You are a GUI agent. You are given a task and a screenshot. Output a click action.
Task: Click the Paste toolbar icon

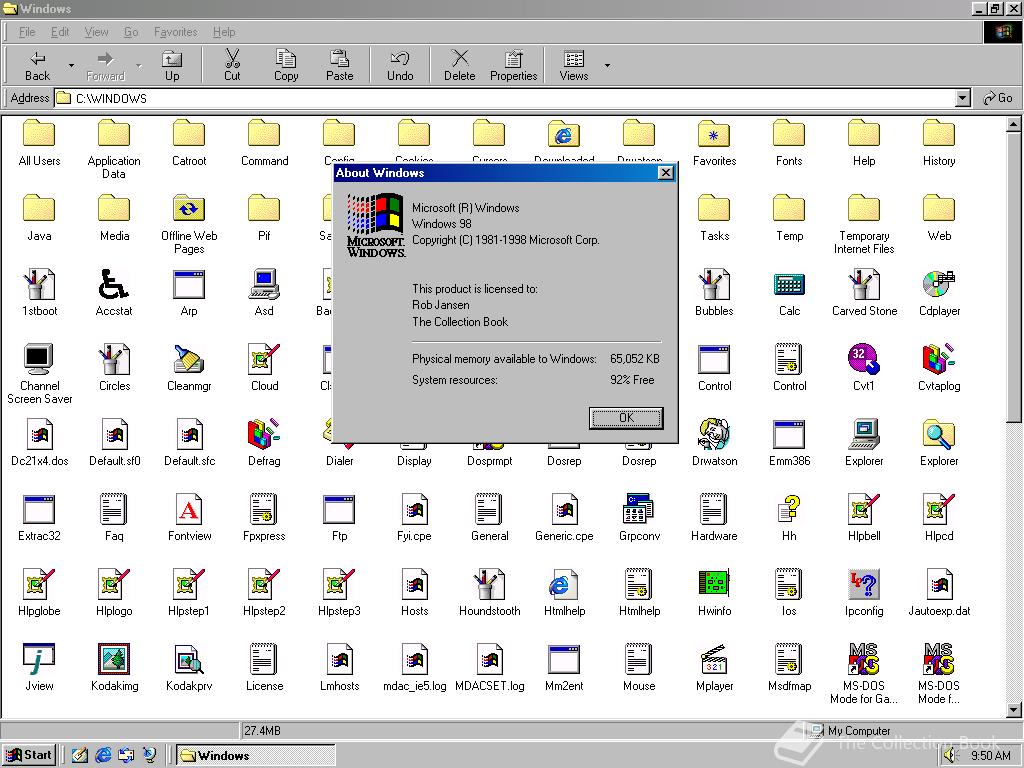point(339,65)
